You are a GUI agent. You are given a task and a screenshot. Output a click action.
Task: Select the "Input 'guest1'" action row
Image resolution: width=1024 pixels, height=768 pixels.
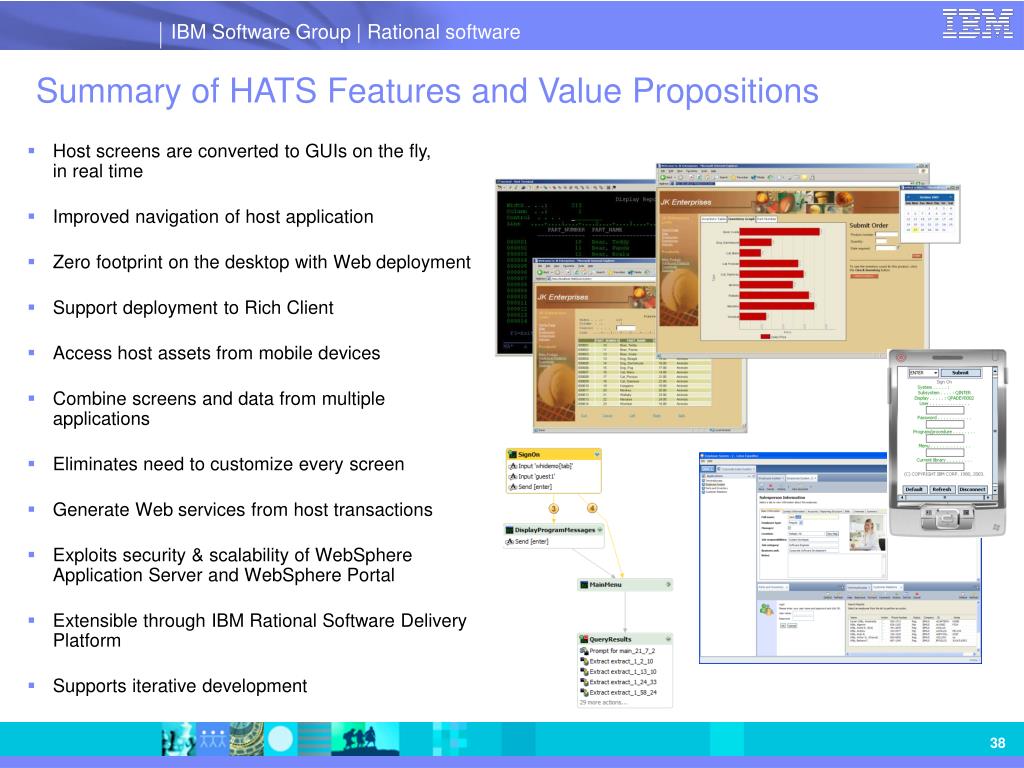pos(532,477)
